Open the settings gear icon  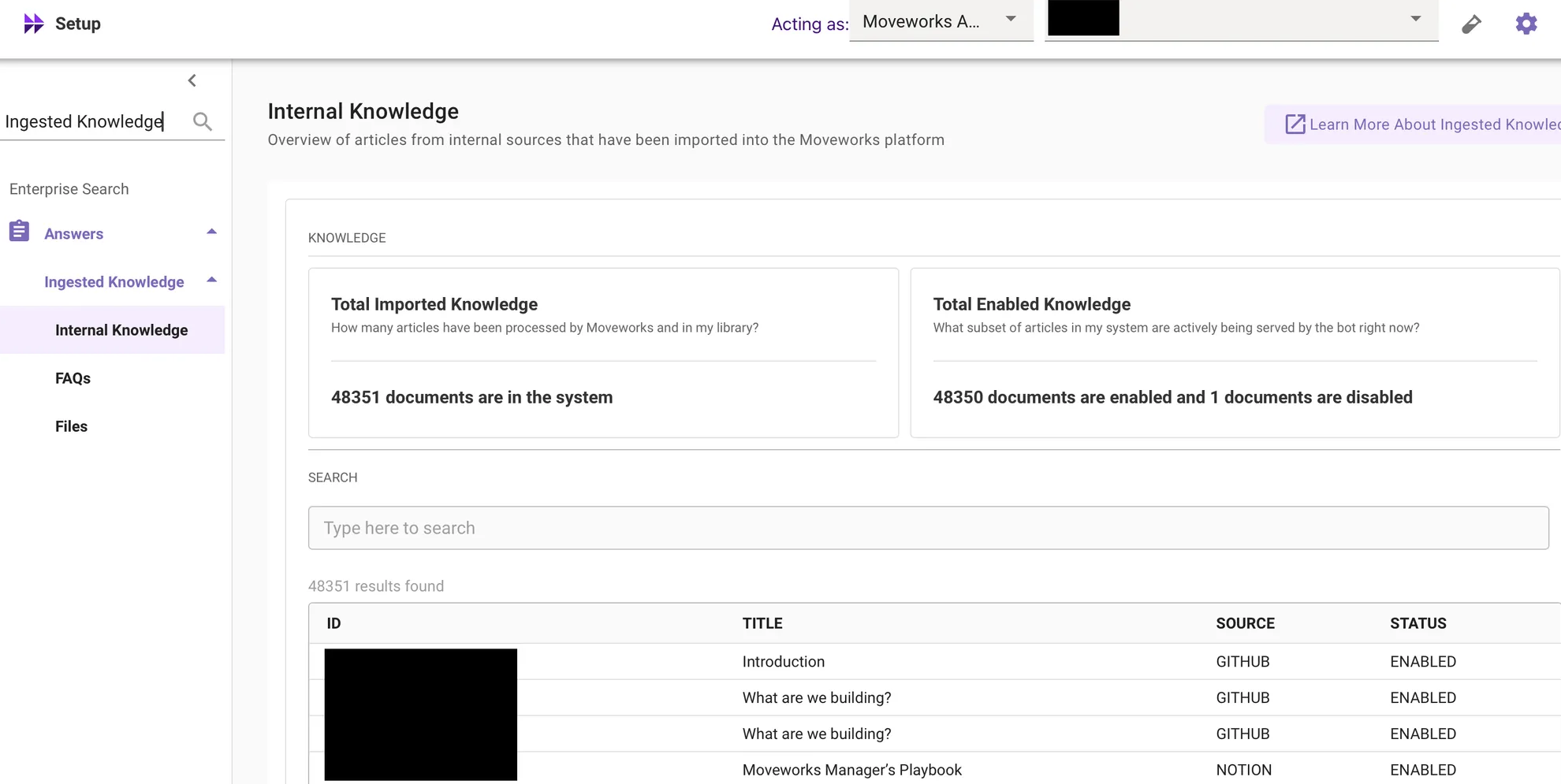click(x=1526, y=24)
